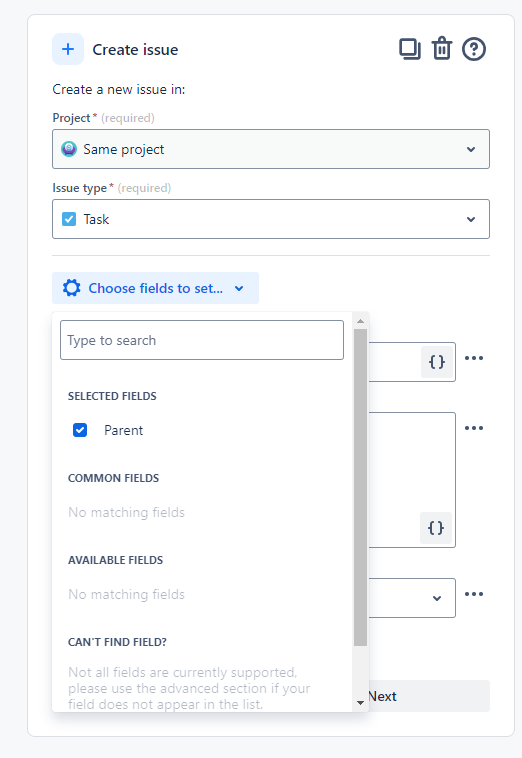This screenshot has width=522, height=758.
Task: Open the Issue type Task dropdown
Action: pyautogui.click(x=271, y=219)
